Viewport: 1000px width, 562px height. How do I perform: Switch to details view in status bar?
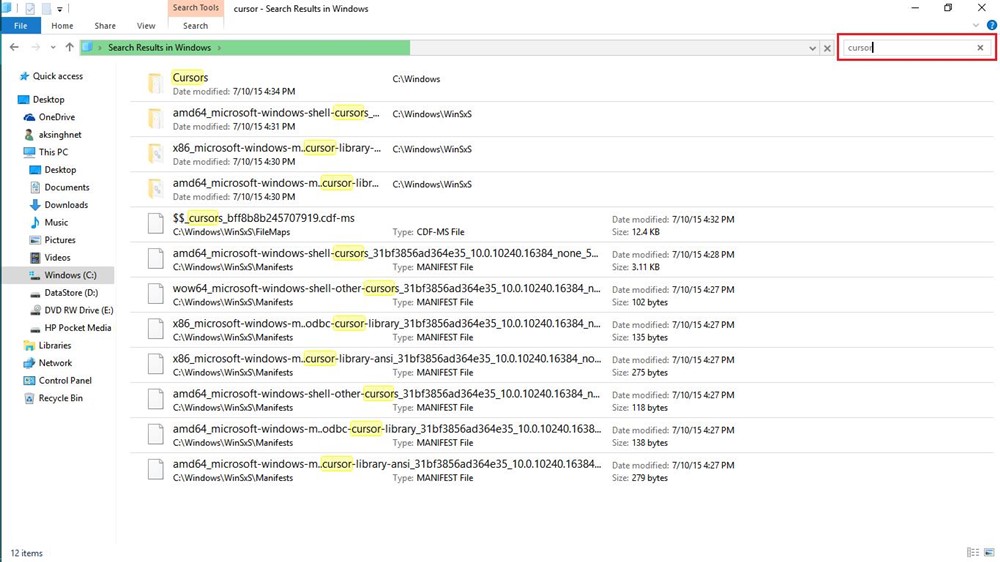pyautogui.click(x=973, y=552)
